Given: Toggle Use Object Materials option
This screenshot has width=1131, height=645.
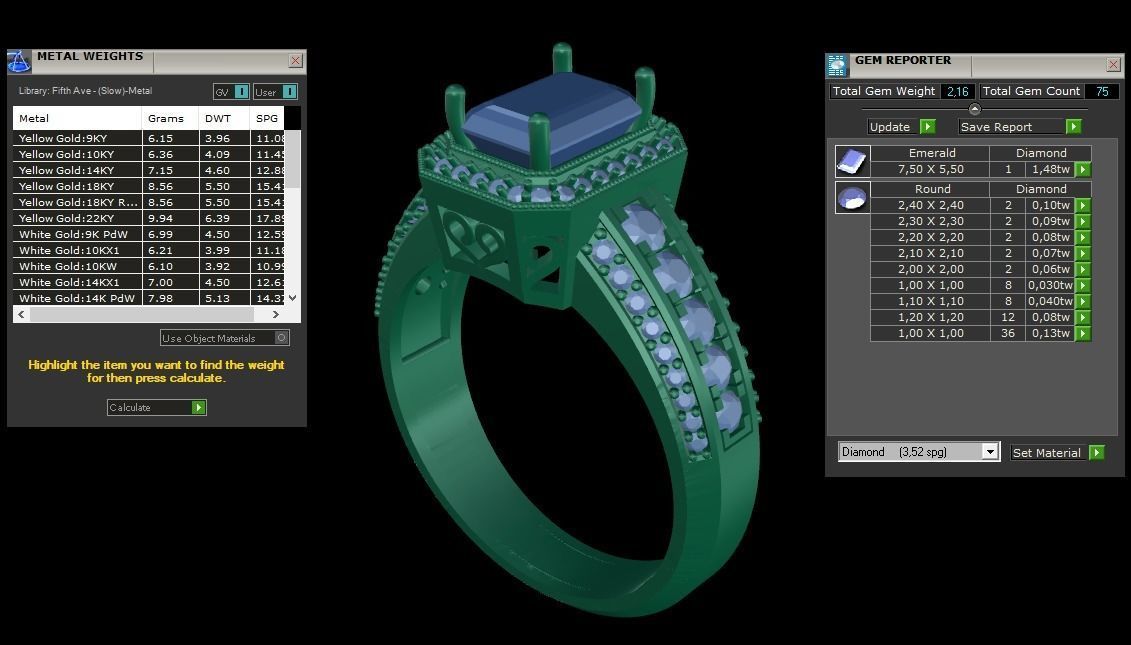Looking at the screenshot, I should [224, 338].
